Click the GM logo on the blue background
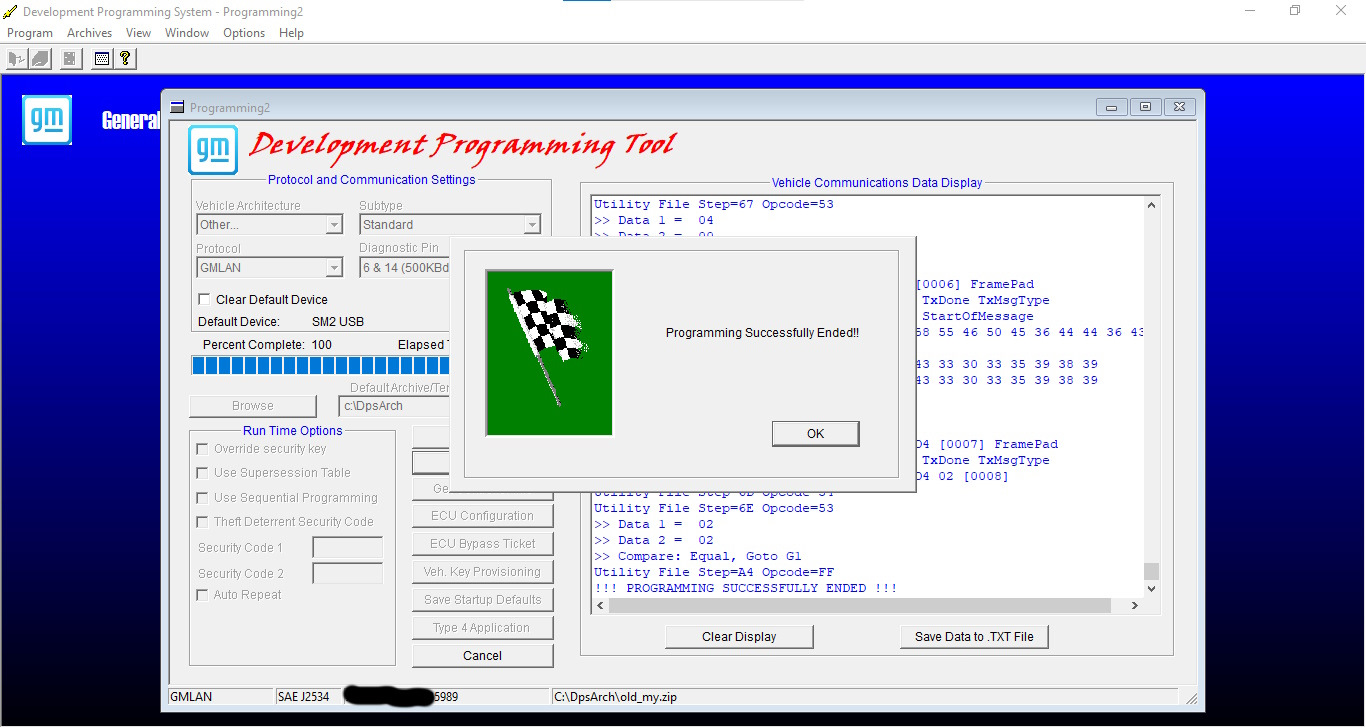This screenshot has width=1366, height=728. pos(47,120)
